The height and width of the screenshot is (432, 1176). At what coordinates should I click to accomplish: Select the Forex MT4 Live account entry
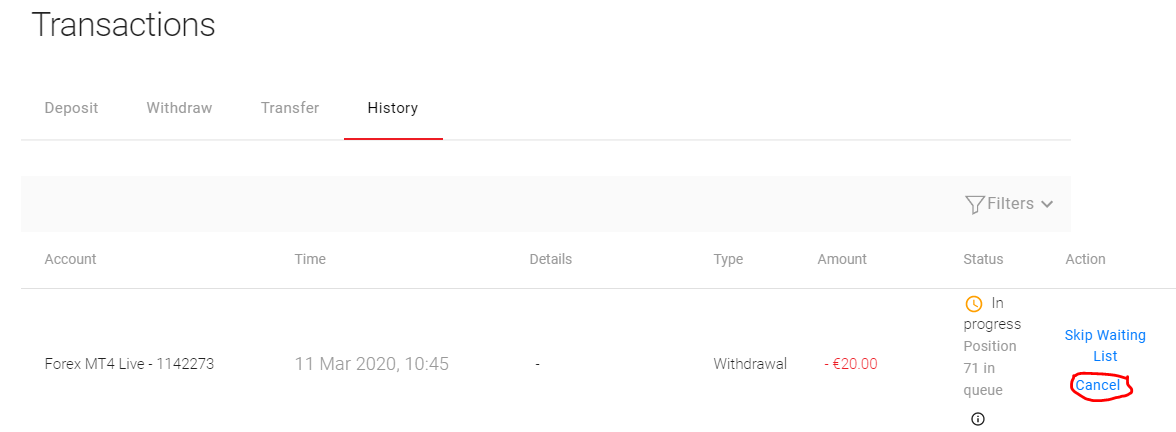pyautogui.click(x=129, y=364)
